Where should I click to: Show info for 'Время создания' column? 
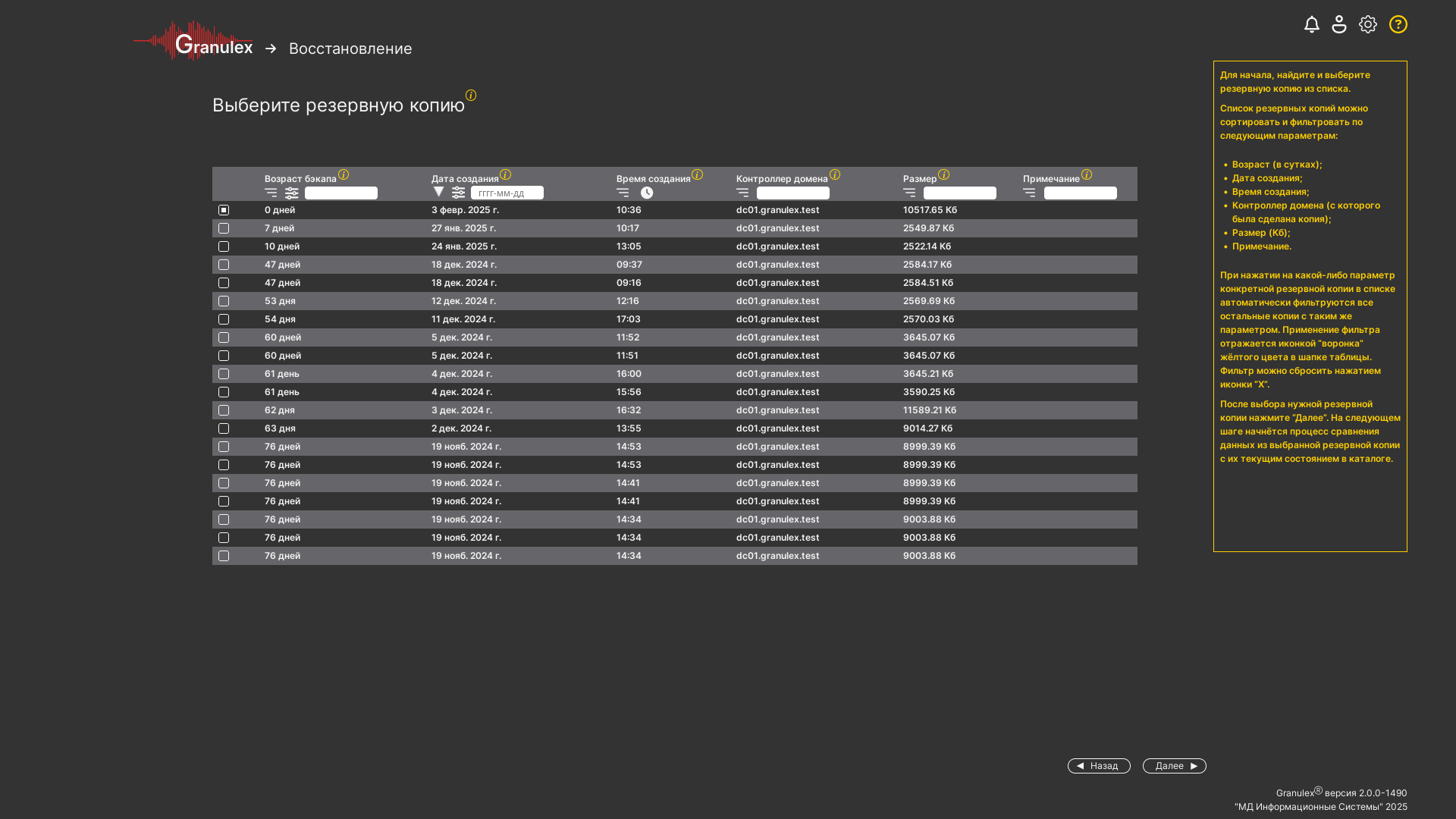pyautogui.click(x=698, y=174)
